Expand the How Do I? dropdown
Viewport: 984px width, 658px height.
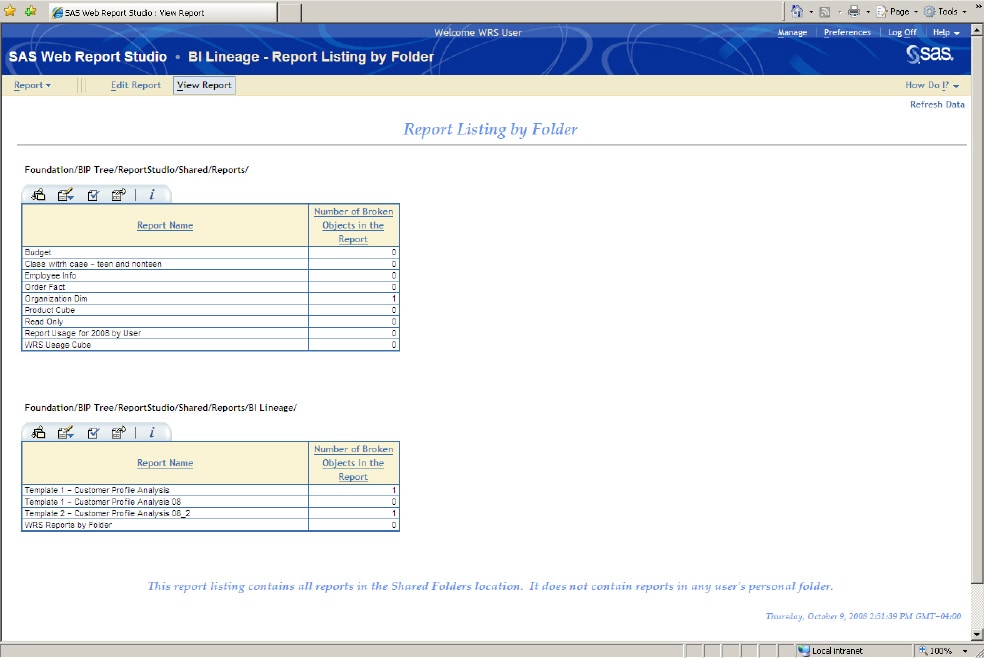click(x=932, y=85)
